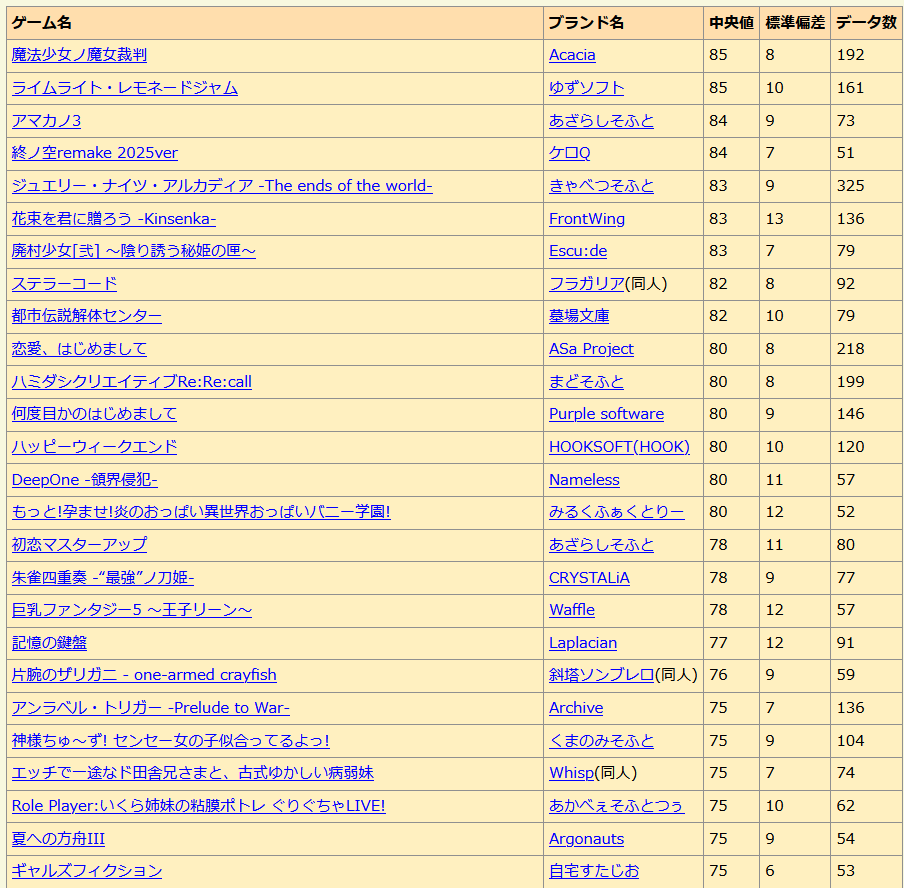Open the フラガリア brand link
904x888 pixels.
pyautogui.click(x=586, y=284)
